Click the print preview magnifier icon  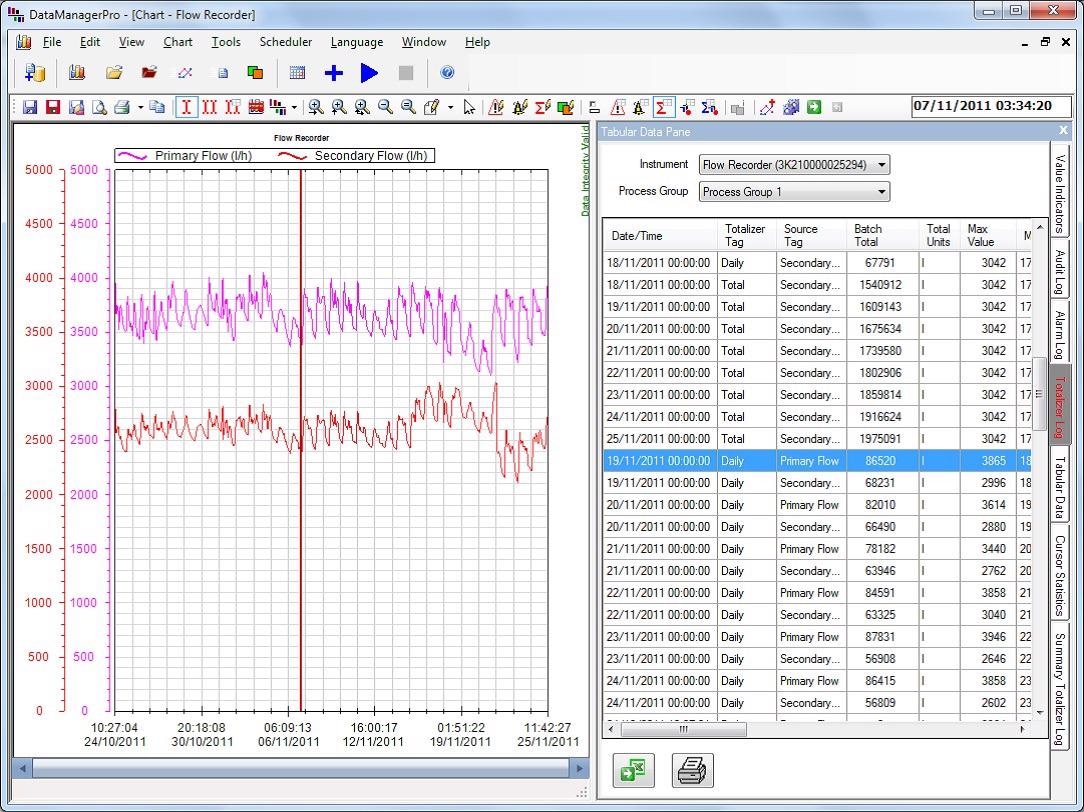99,107
